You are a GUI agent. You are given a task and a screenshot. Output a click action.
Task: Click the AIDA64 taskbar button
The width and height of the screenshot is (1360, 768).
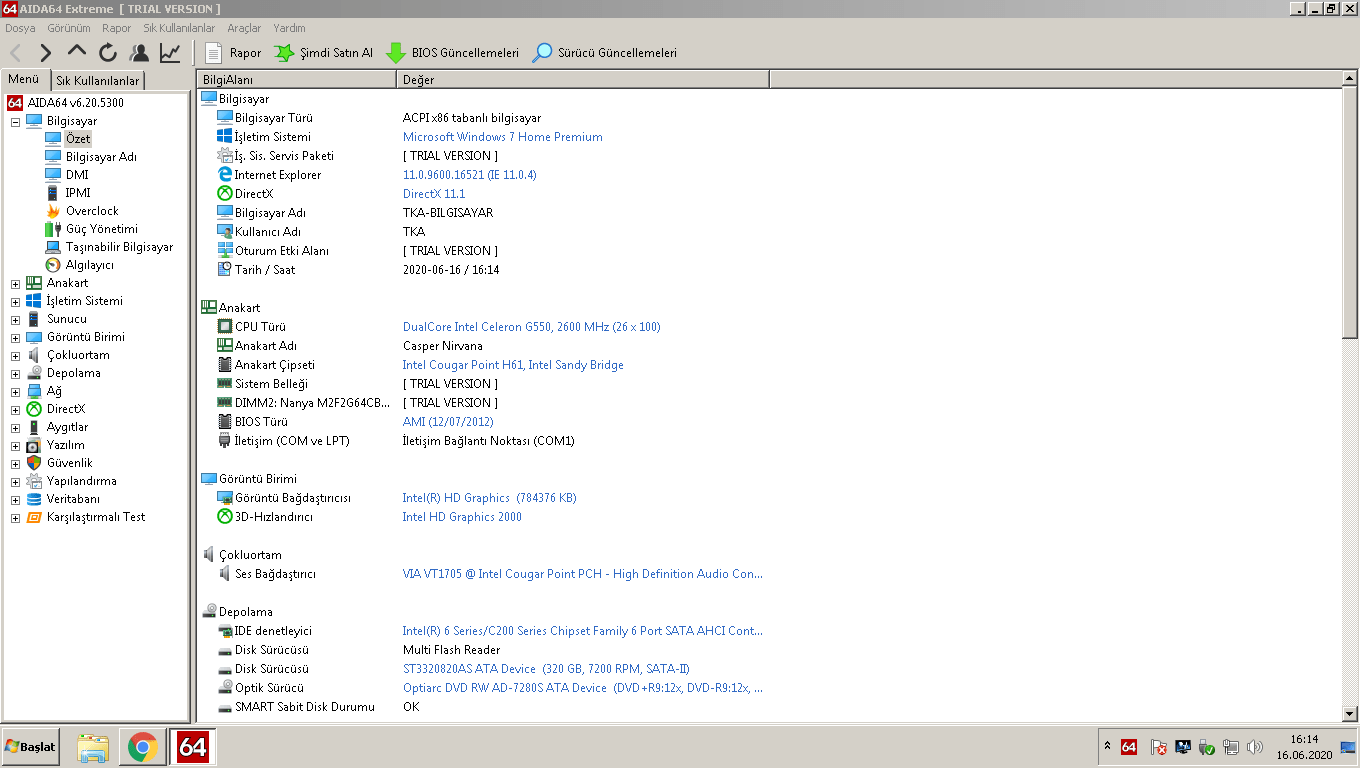[193, 747]
